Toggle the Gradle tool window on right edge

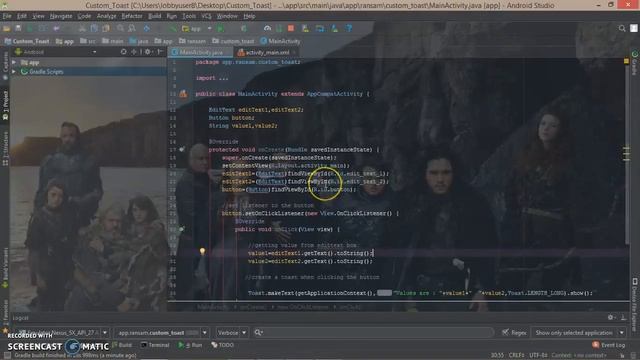click(x=635, y=62)
